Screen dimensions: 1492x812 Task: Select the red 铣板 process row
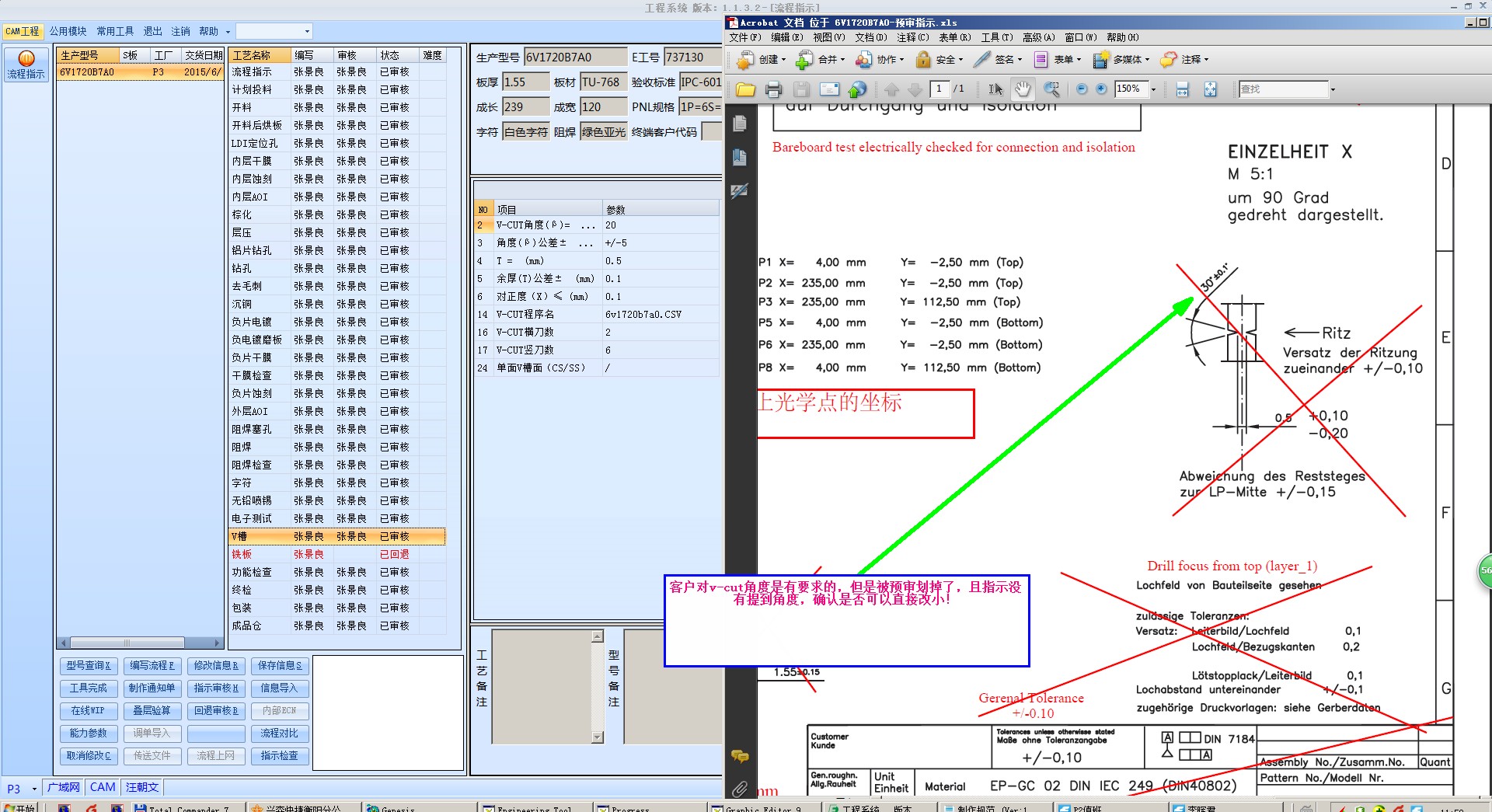pyautogui.click(x=337, y=555)
